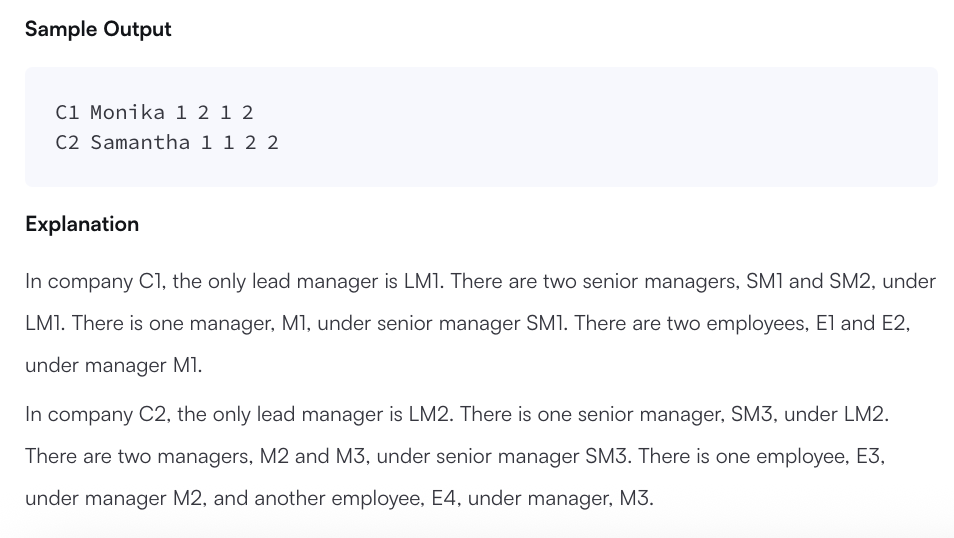
Task: Click the 'M2 and M3' text
Action: 313,456
